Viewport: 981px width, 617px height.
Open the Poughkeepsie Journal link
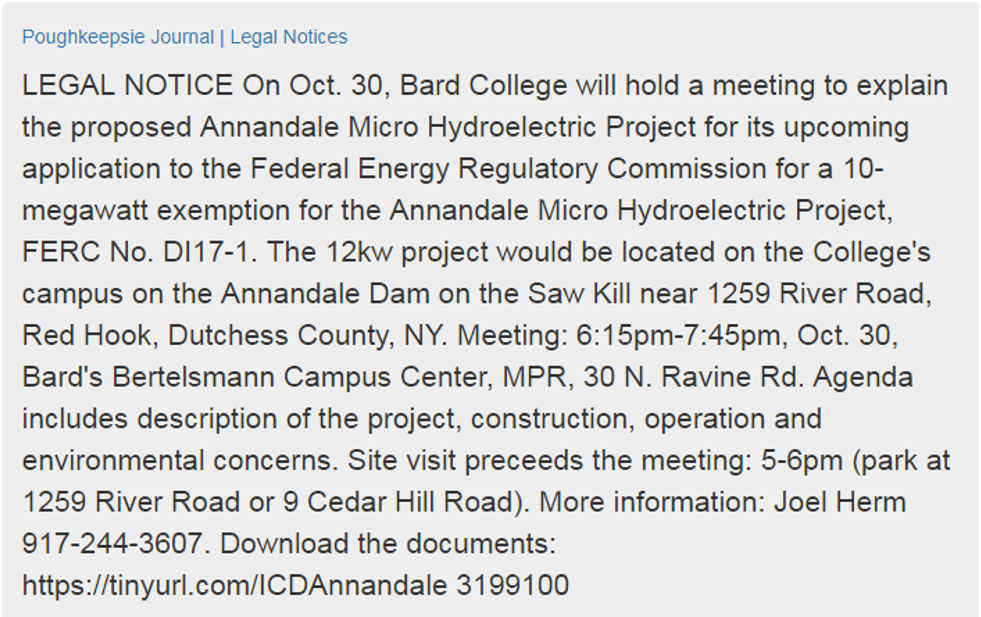(x=118, y=37)
